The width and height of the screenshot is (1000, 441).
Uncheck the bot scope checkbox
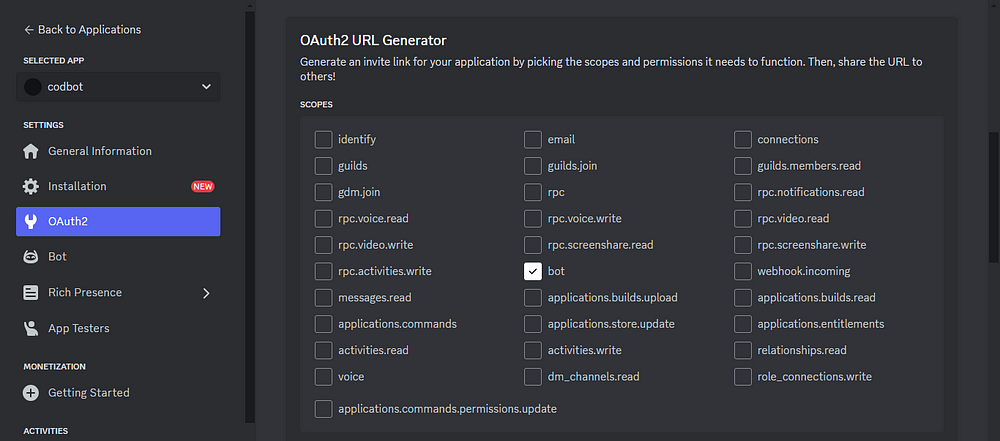[533, 271]
